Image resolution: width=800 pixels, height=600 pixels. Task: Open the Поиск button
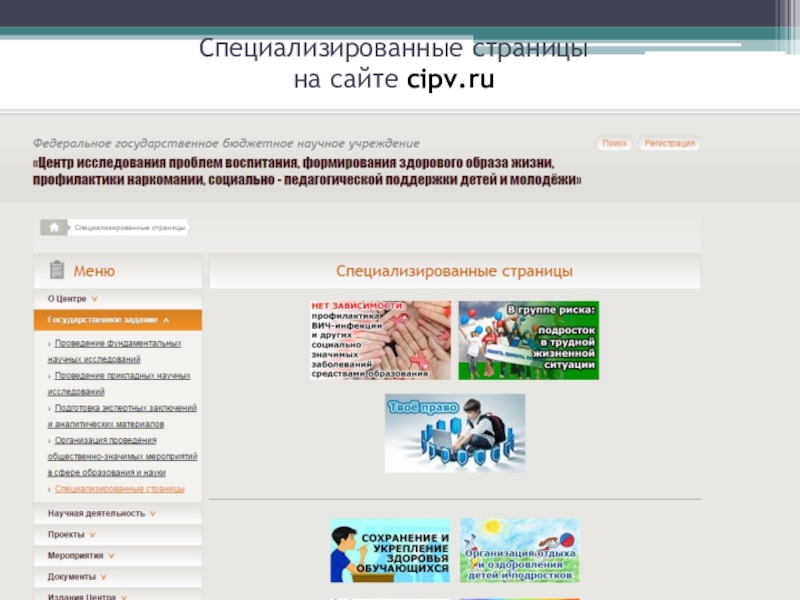(614, 143)
